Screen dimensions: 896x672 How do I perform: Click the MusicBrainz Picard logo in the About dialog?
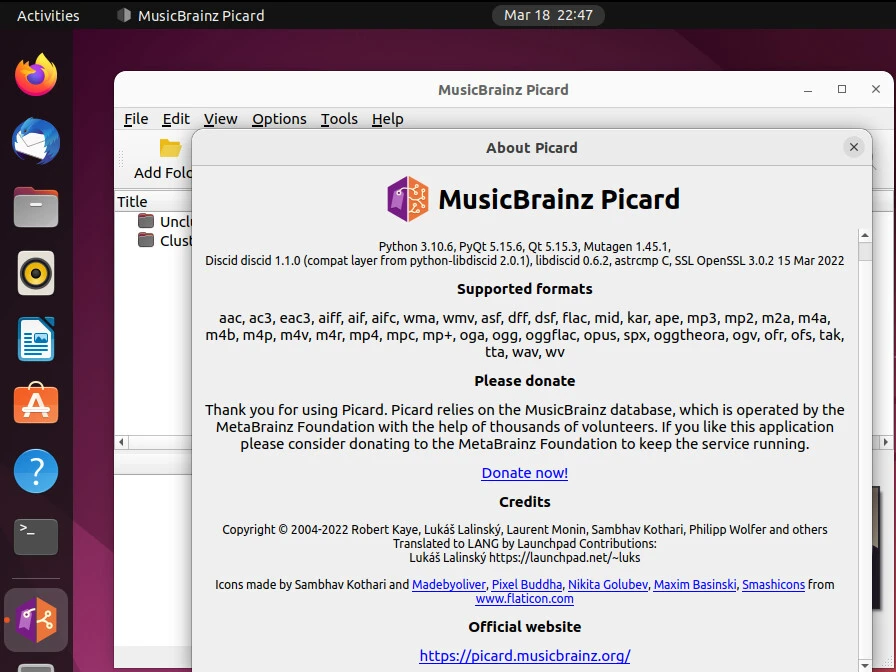tap(406, 198)
